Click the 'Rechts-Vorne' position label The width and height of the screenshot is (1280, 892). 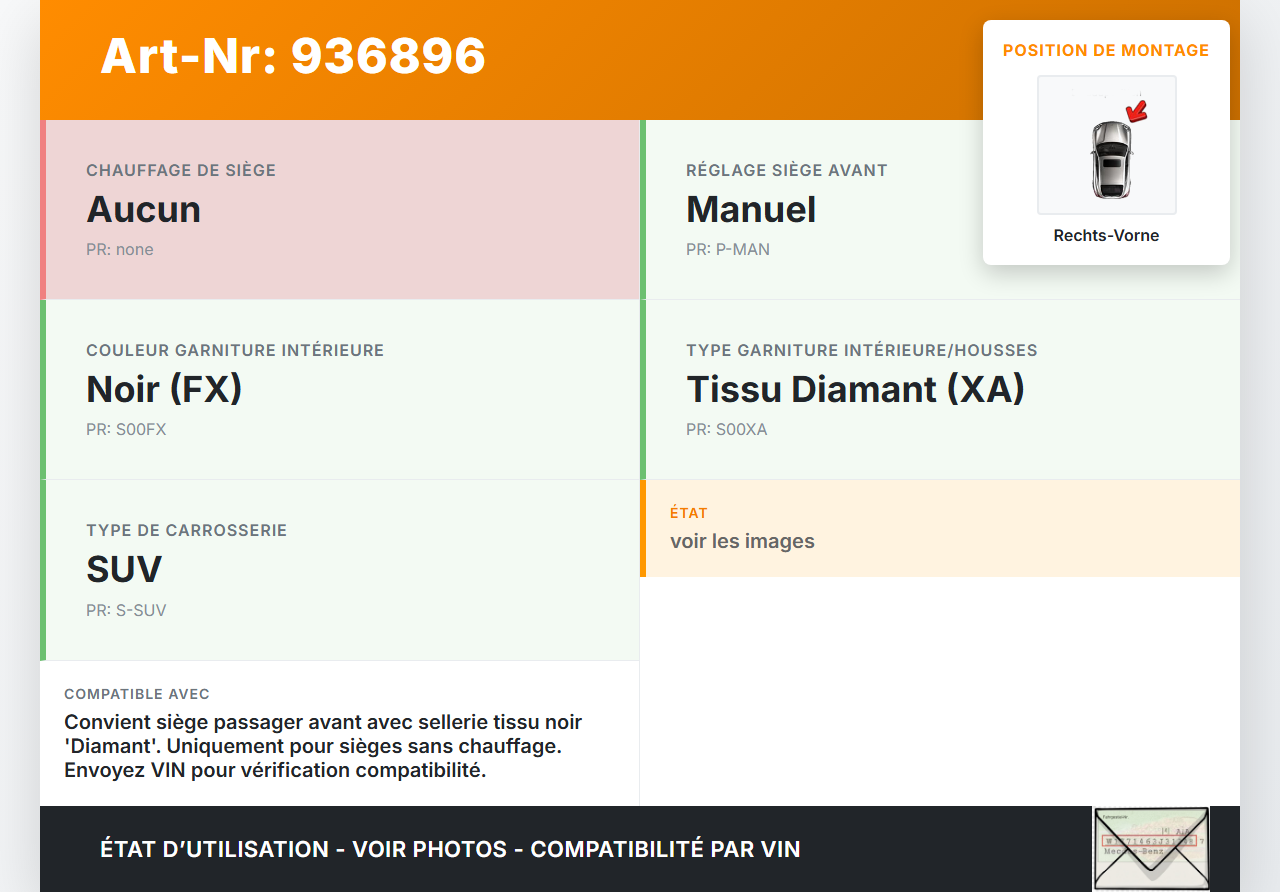tap(1106, 236)
